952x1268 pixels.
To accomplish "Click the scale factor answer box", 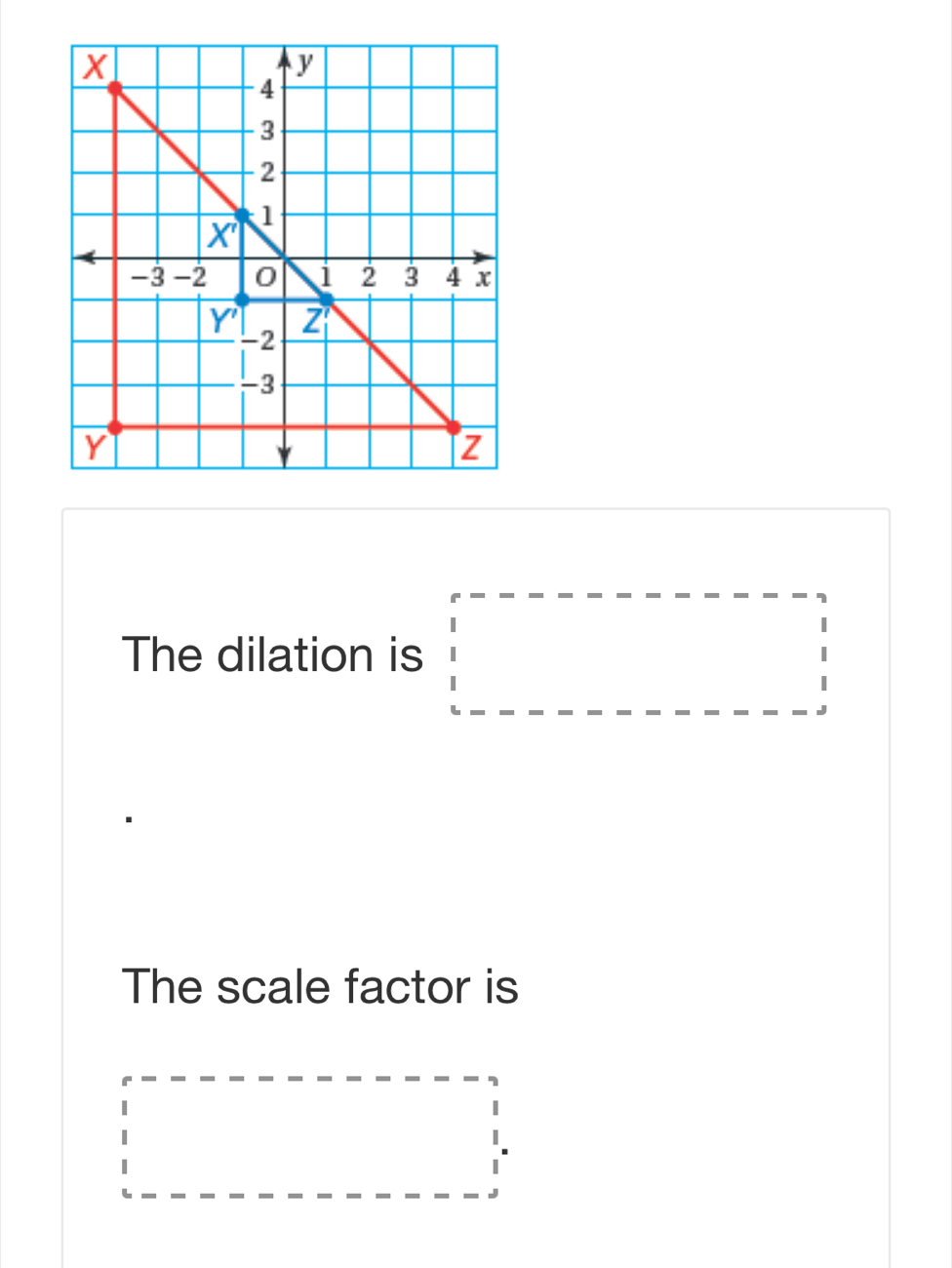I will tap(309, 1136).
